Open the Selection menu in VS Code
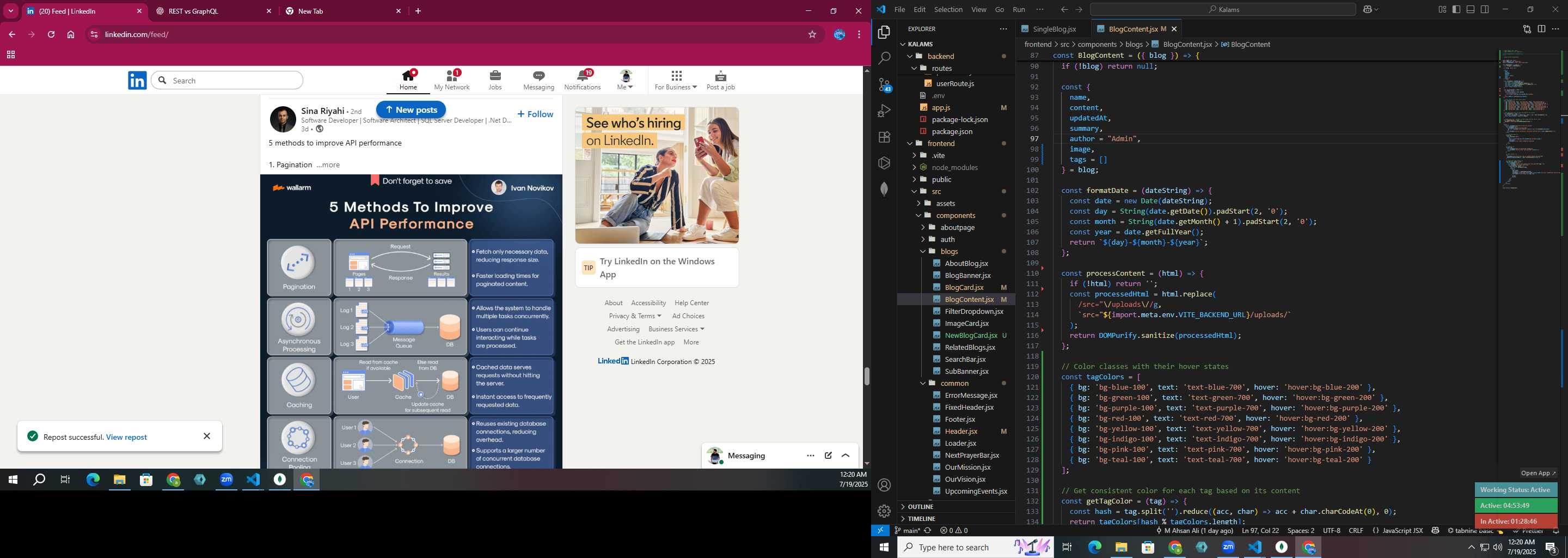Screen dimensions: 1568x558 click(948, 9)
